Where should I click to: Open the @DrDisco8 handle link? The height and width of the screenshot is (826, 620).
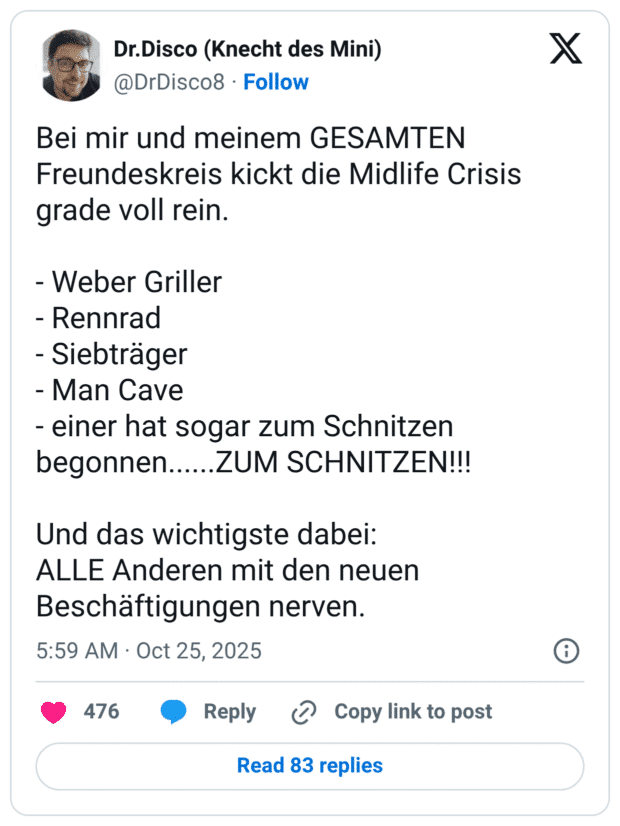click(x=169, y=82)
